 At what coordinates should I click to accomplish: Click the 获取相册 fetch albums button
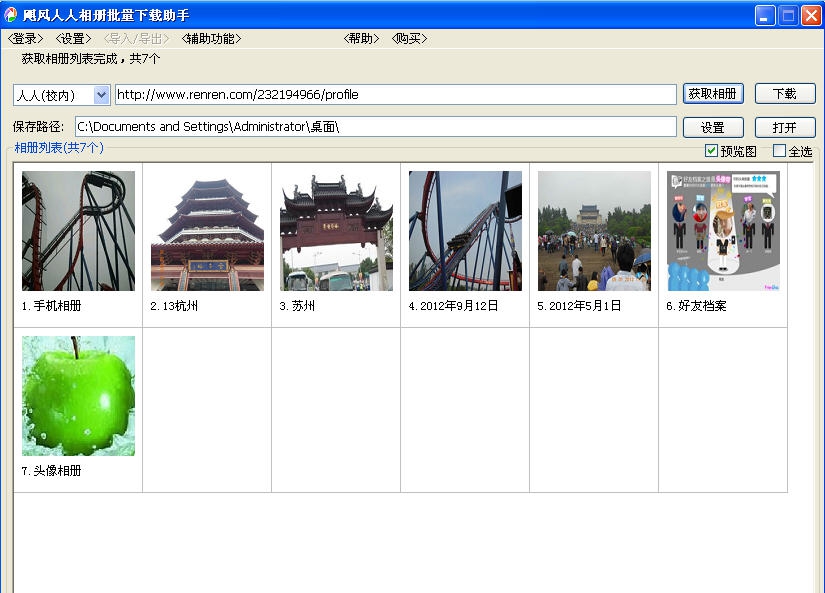[714, 93]
